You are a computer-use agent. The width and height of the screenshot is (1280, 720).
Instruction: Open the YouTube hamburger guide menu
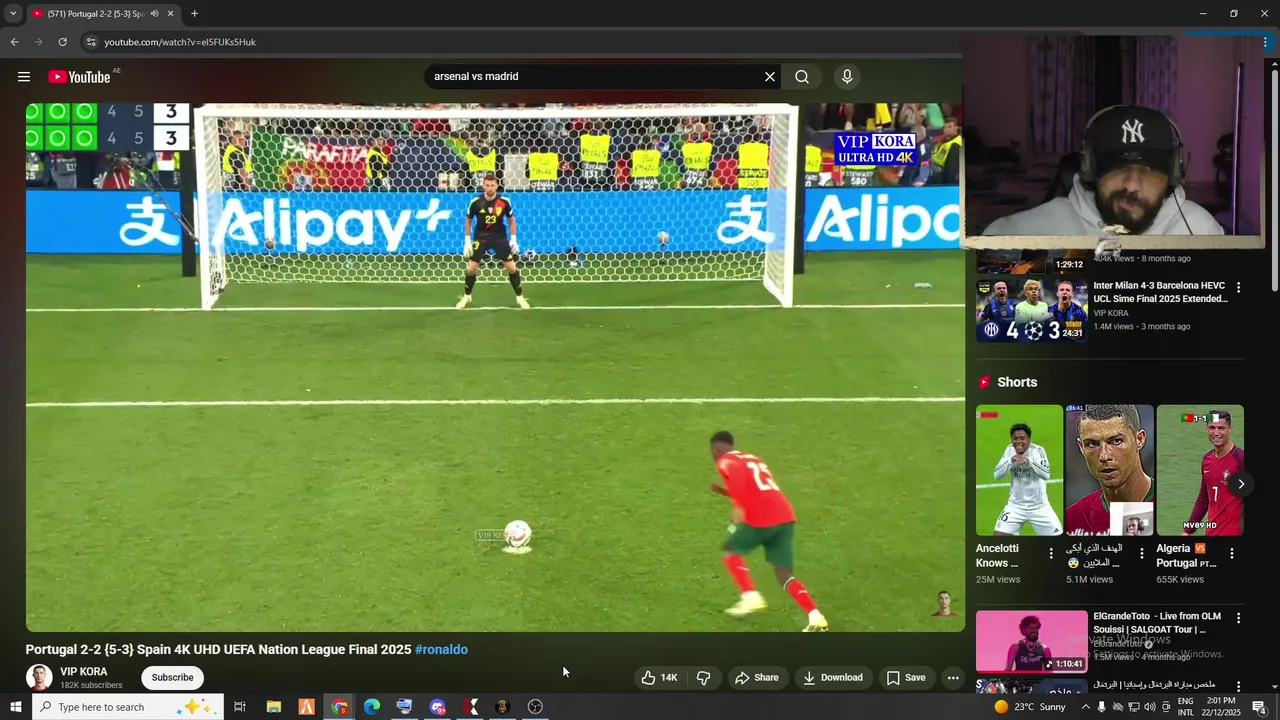pyautogui.click(x=24, y=77)
